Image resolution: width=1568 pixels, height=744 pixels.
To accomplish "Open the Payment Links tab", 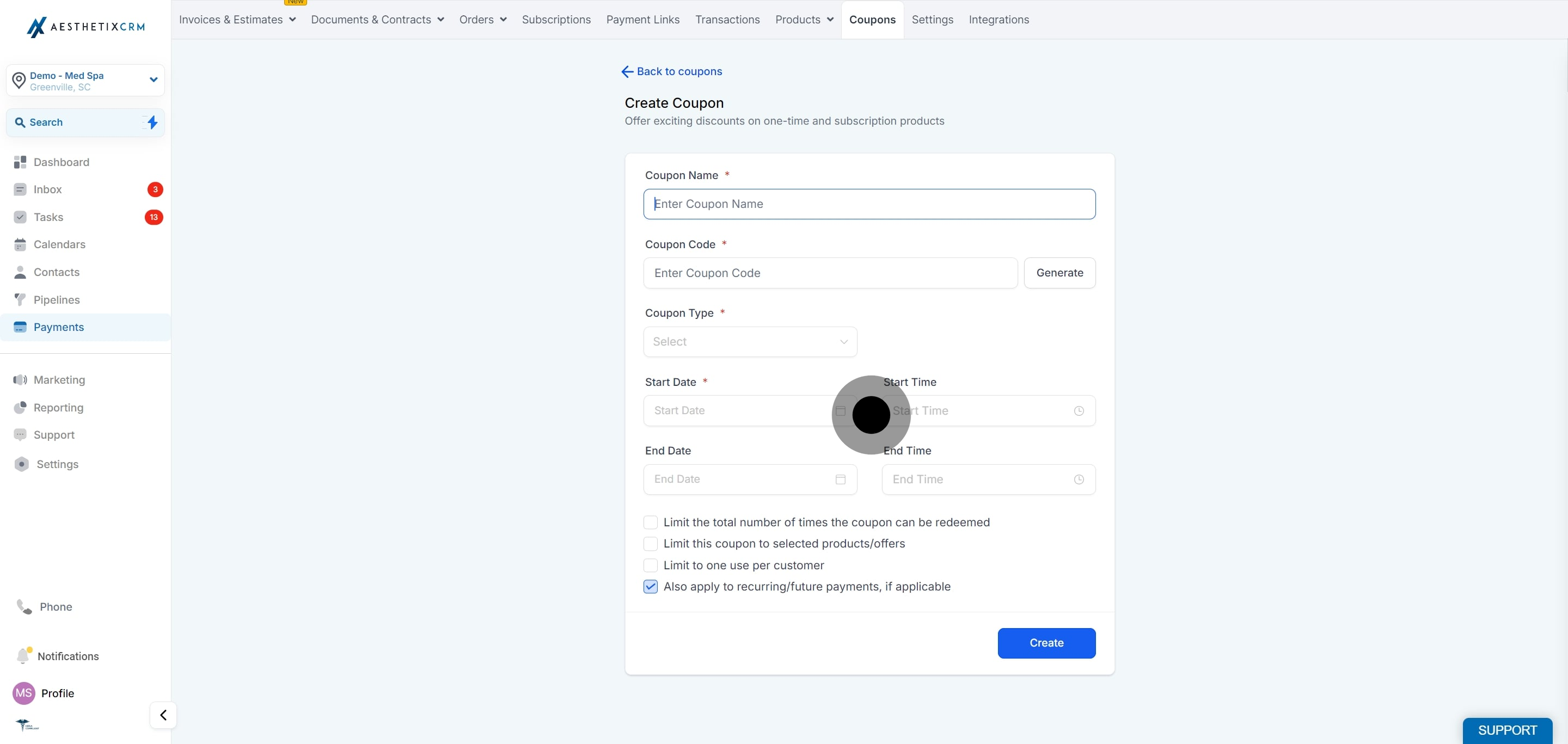I will click(x=643, y=20).
